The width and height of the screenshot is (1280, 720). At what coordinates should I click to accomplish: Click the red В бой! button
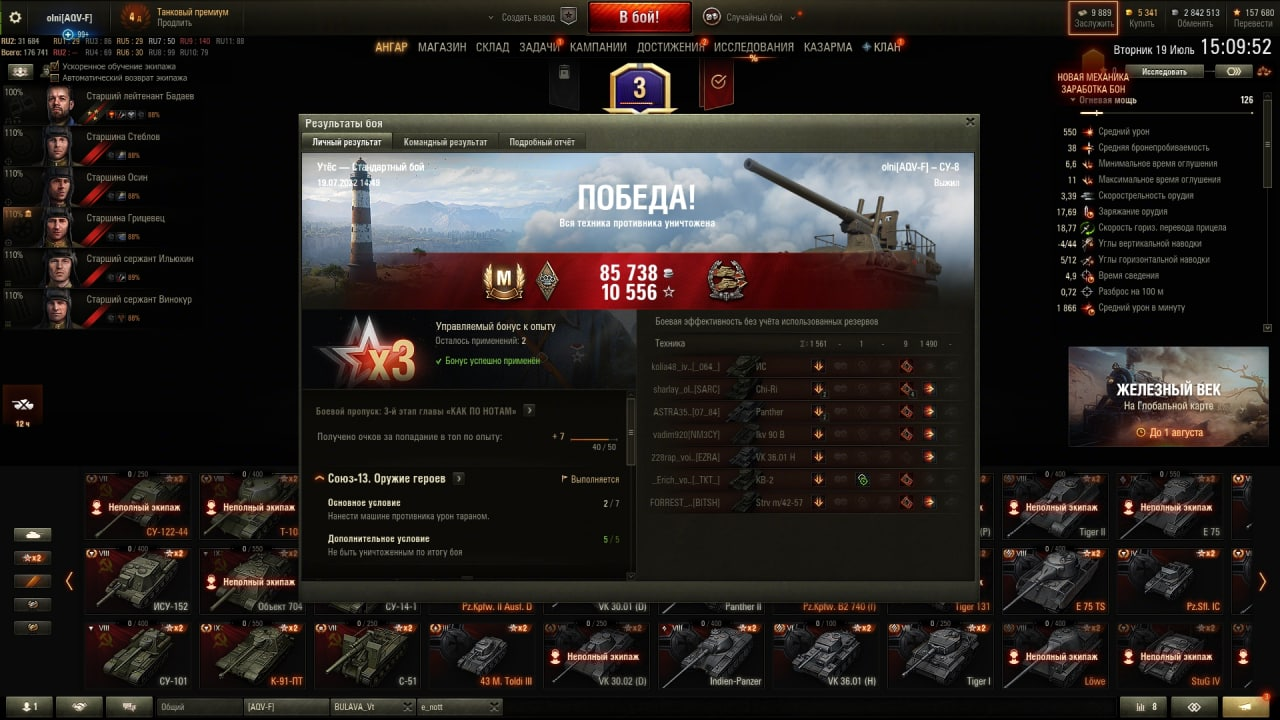tap(640, 17)
